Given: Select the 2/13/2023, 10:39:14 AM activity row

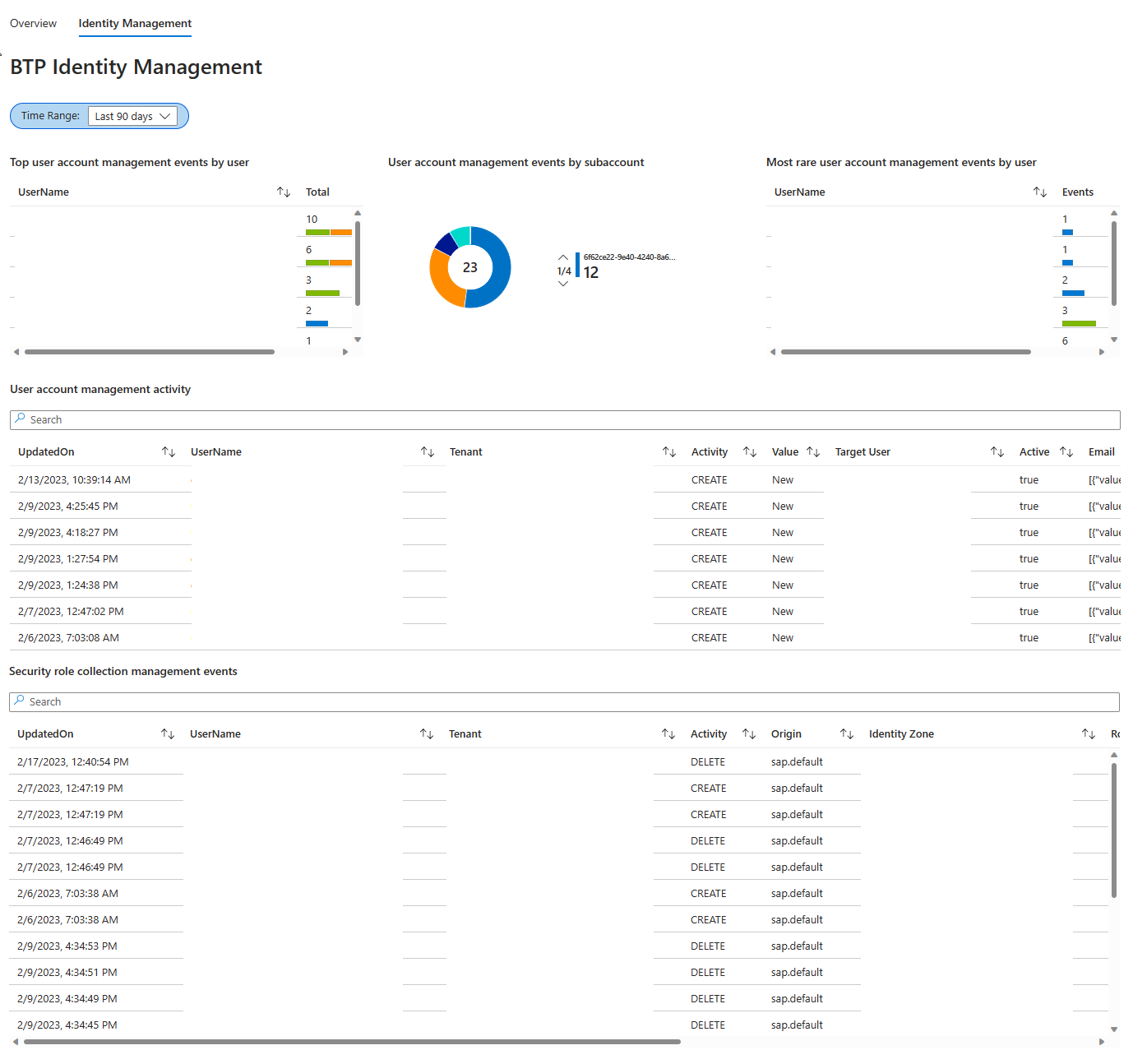Looking at the screenshot, I should (565, 479).
